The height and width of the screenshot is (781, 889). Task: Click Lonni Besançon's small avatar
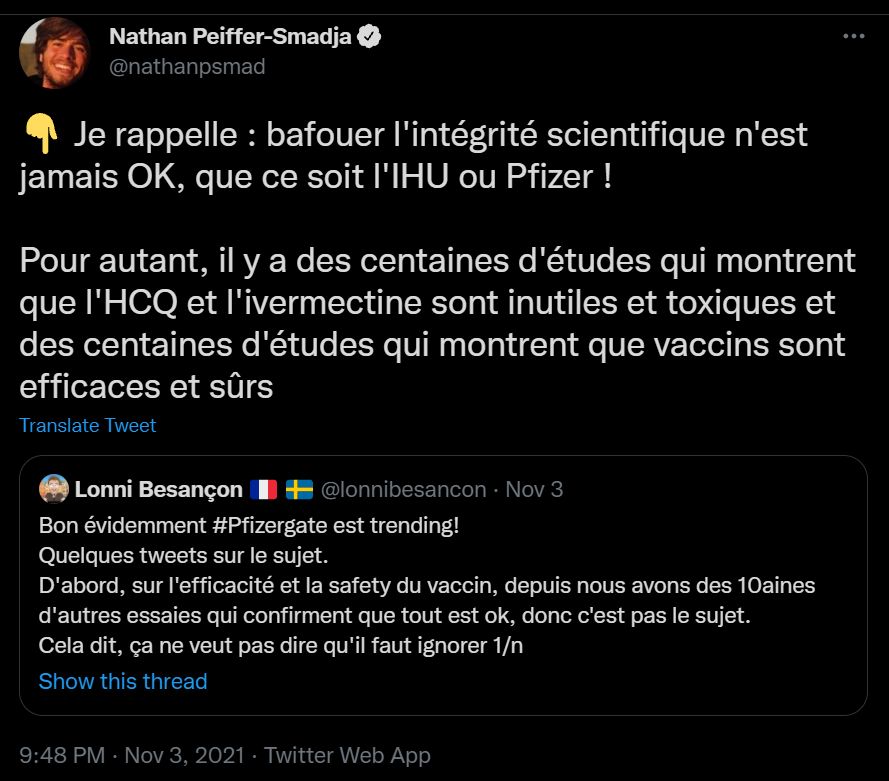(x=53, y=489)
